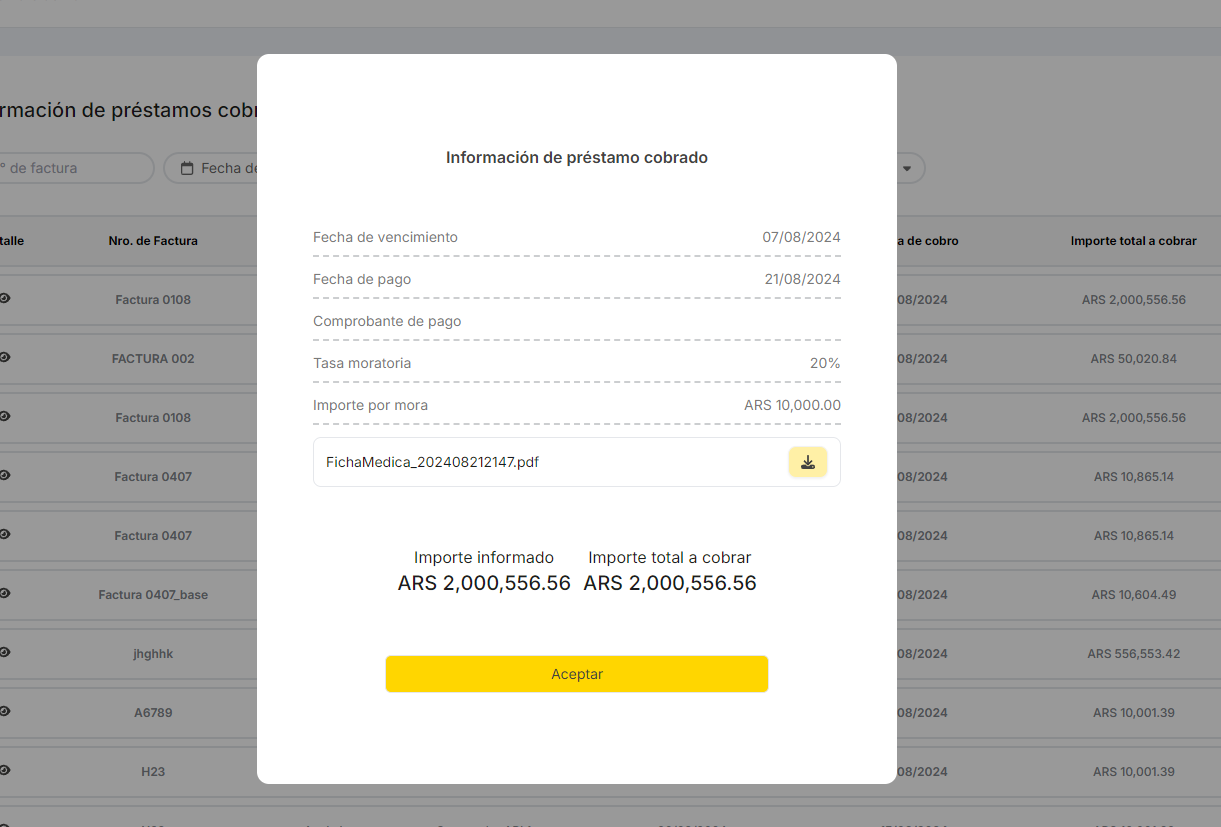Screen dimensions: 1221x827
Task: Sort by Nro. de Factura column header
Action: point(153,241)
